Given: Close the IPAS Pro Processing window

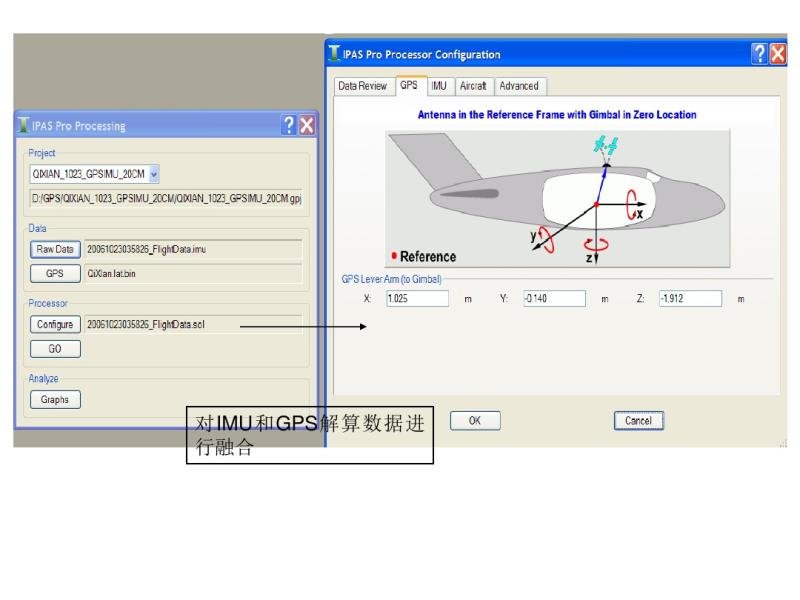Looking at the screenshot, I should coord(307,125).
